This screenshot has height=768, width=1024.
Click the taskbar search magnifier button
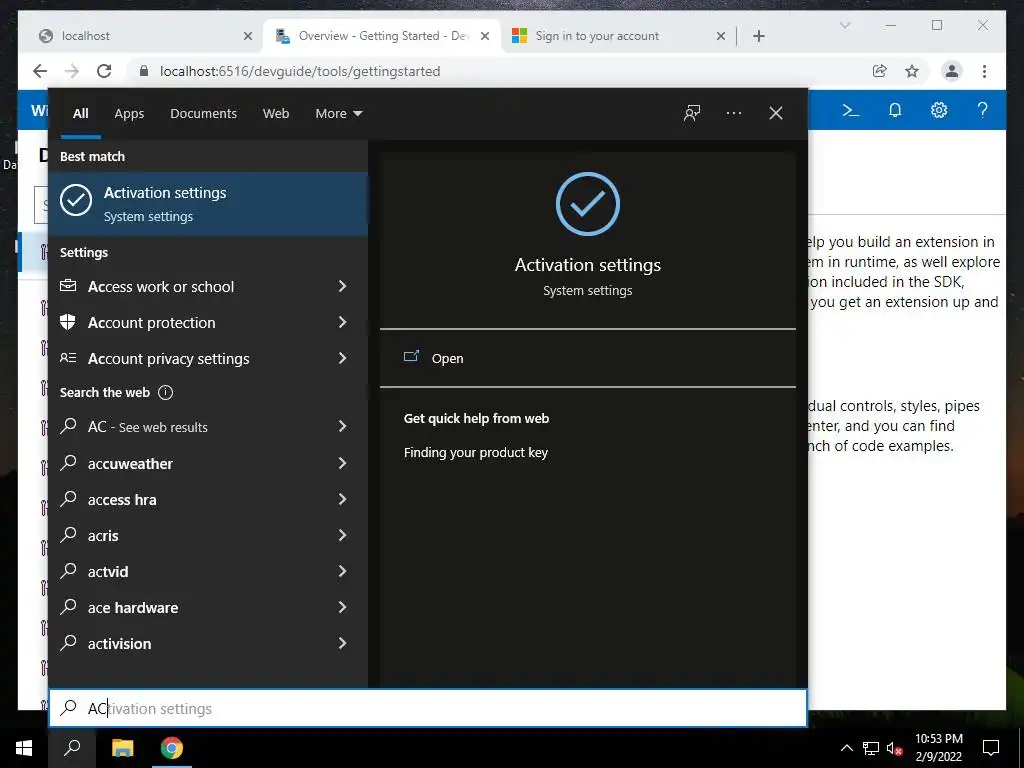pyautogui.click(x=72, y=748)
